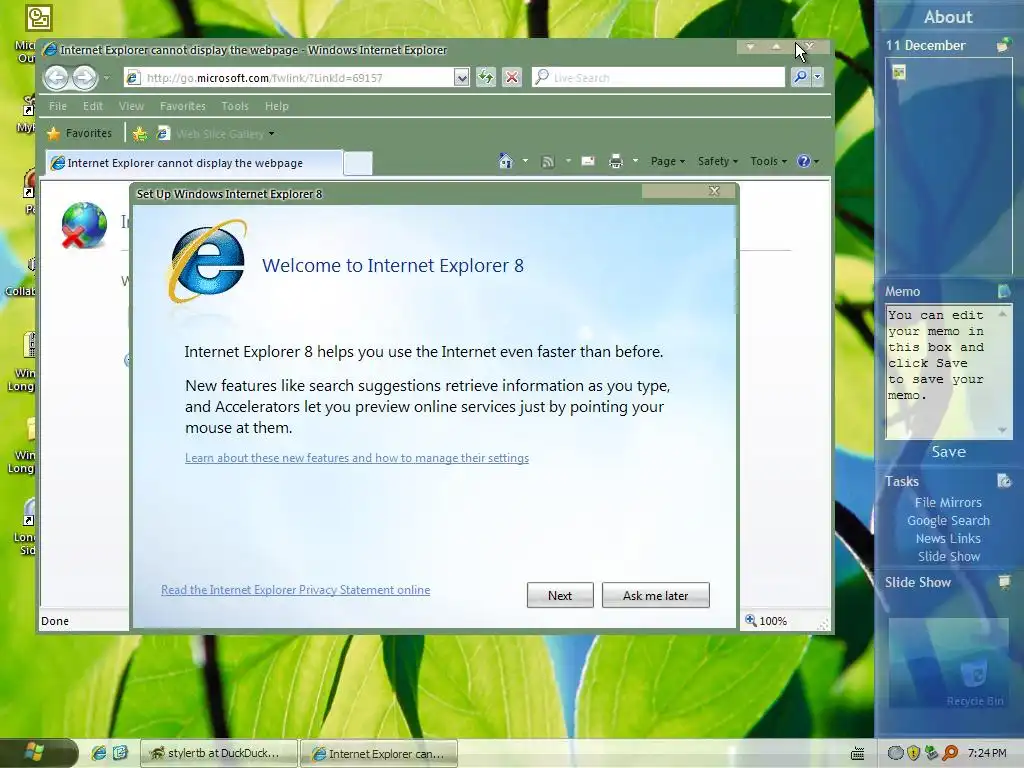The image size is (1024, 768).
Task: Click the Tasks panel header icon
Action: pyautogui.click(x=1004, y=481)
